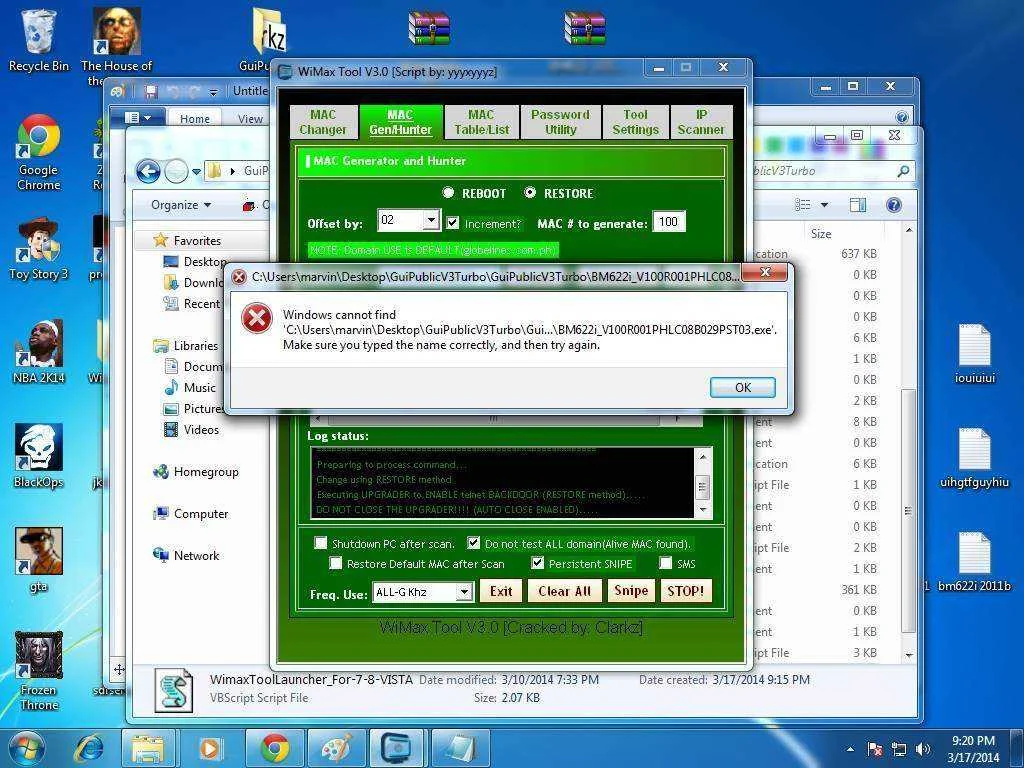Screen dimensions: 1024x768
Task: Toggle the Persistent SNIPE checkbox
Action: [x=537, y=563]
